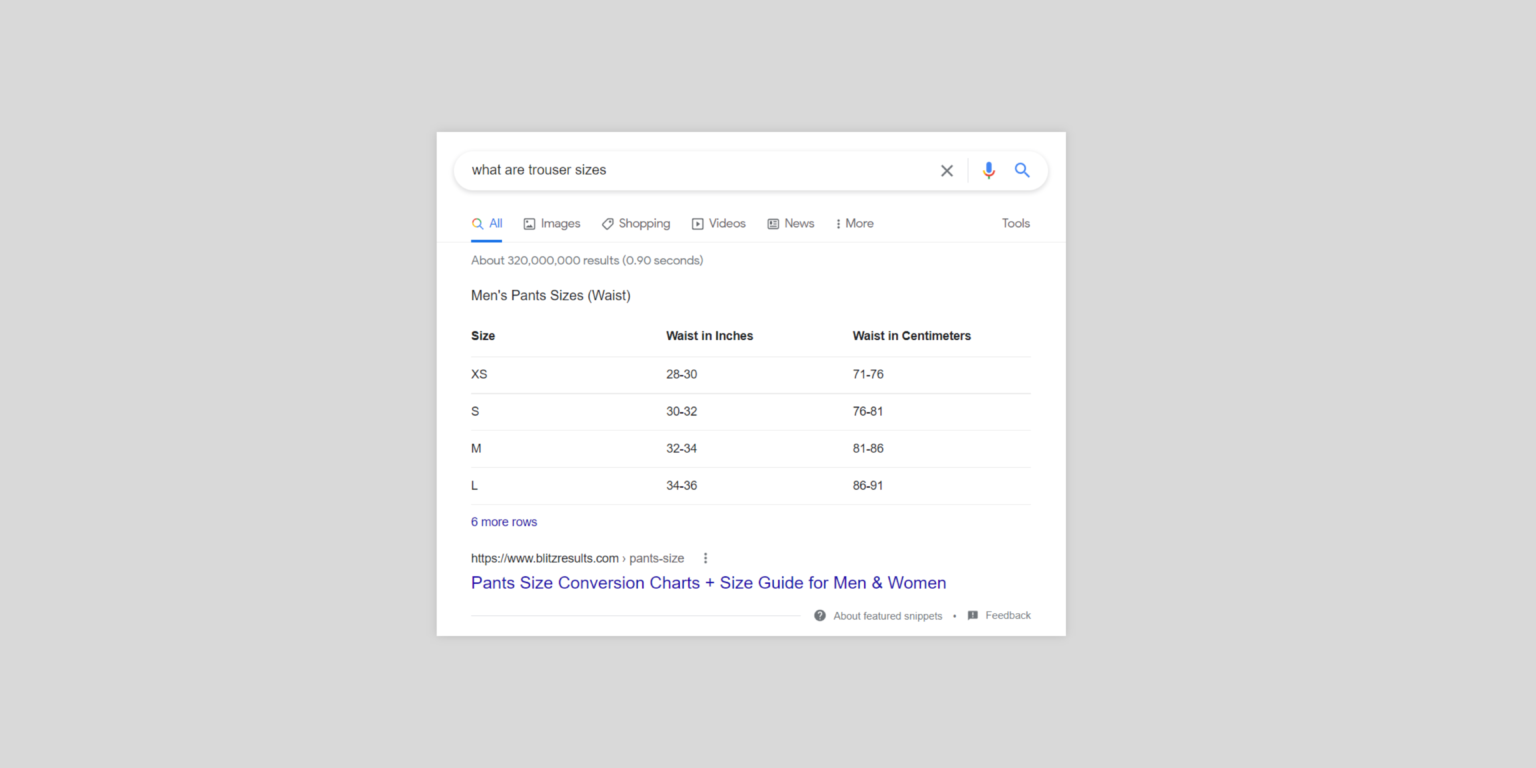Place cursor in the search input field
Image resolution: width=1536 pixels, height=768 pixels.
[x=700, y=170]
